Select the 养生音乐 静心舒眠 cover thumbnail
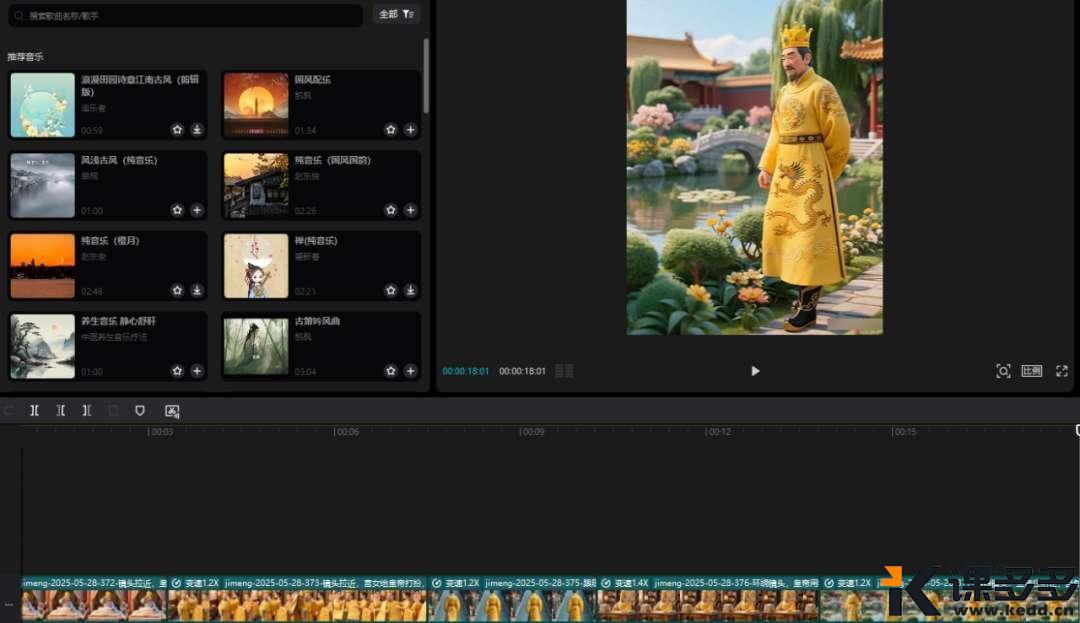The height and width of the screenshot is (623, 1080). click(43, 347)
